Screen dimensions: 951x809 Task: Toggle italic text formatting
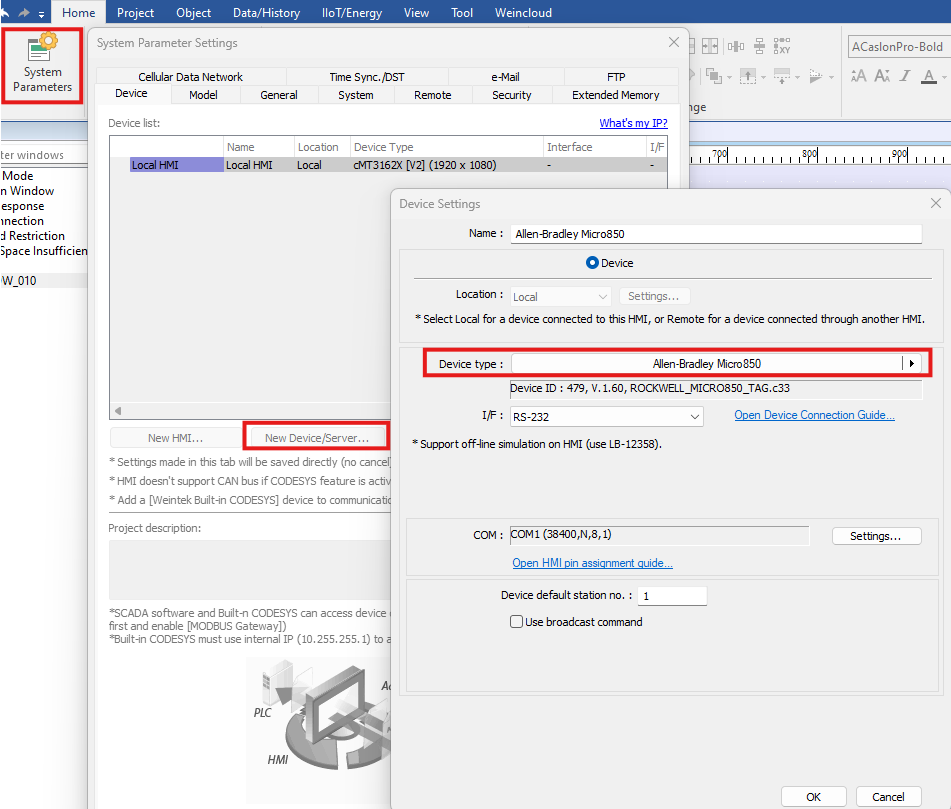[905, 76]
